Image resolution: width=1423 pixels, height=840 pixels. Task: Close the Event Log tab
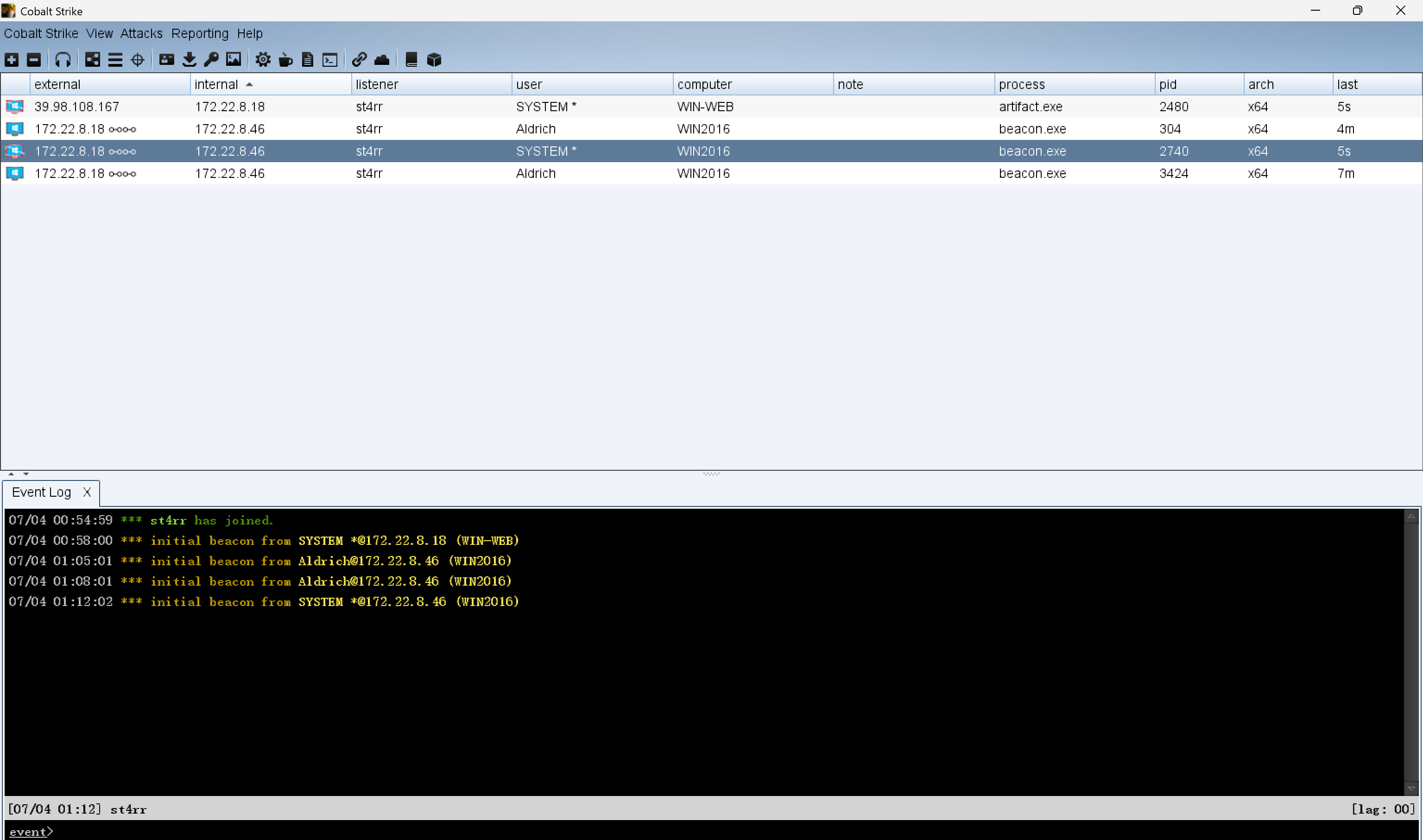click(87, 492)
